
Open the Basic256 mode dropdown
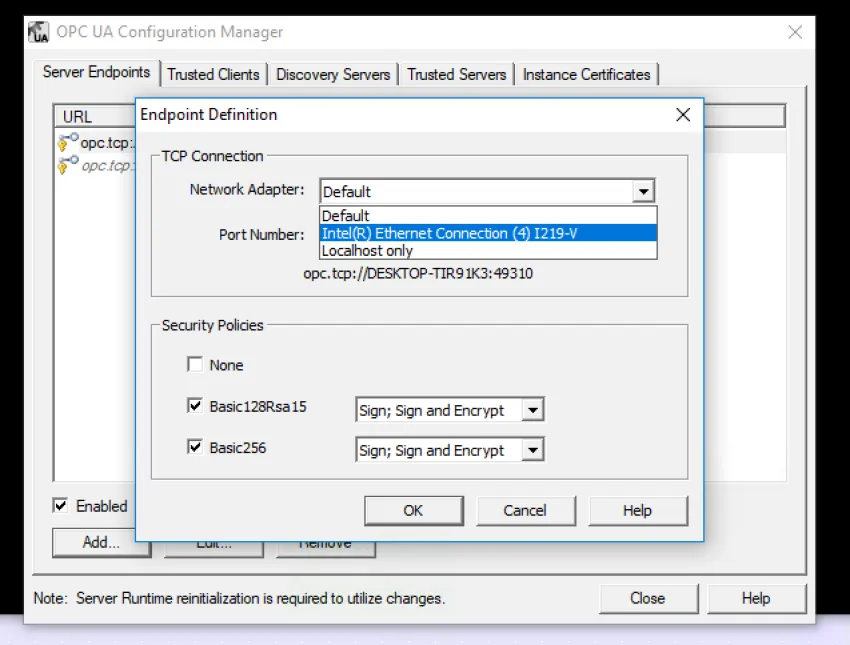pos(533,450)
